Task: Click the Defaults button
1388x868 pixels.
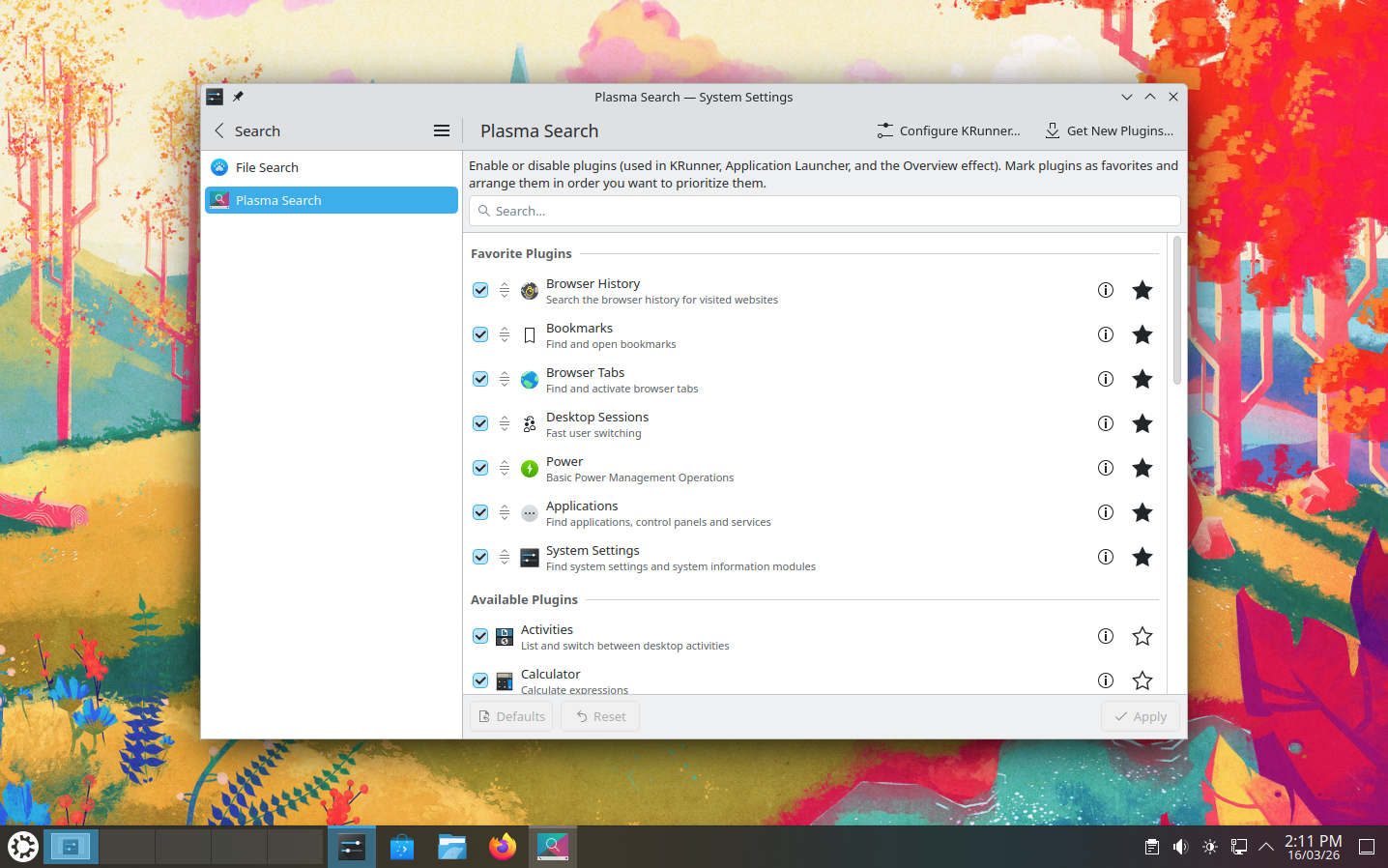Action: [x=511, y=716]
